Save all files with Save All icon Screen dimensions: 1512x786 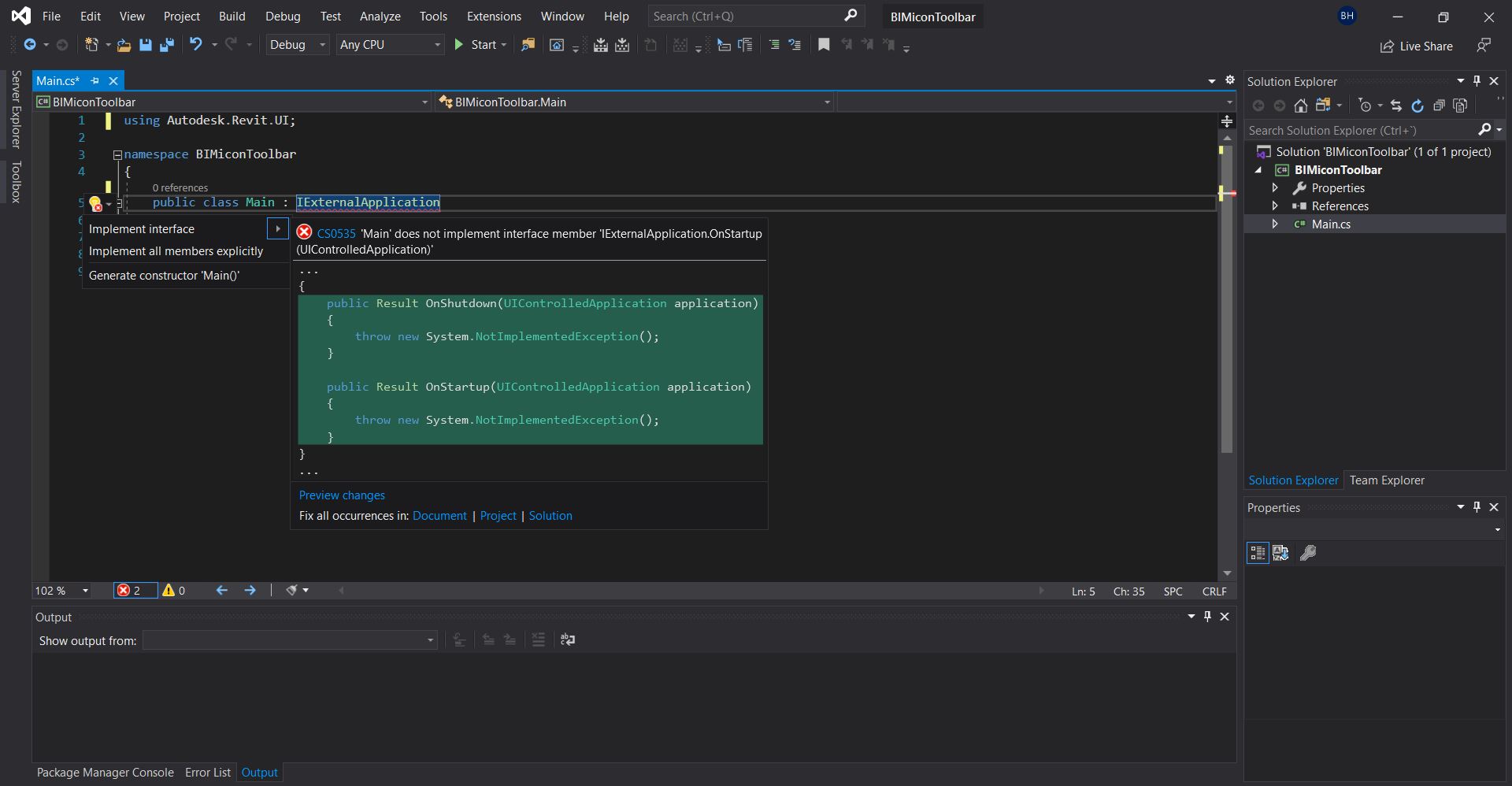click(x=166, y=45)
